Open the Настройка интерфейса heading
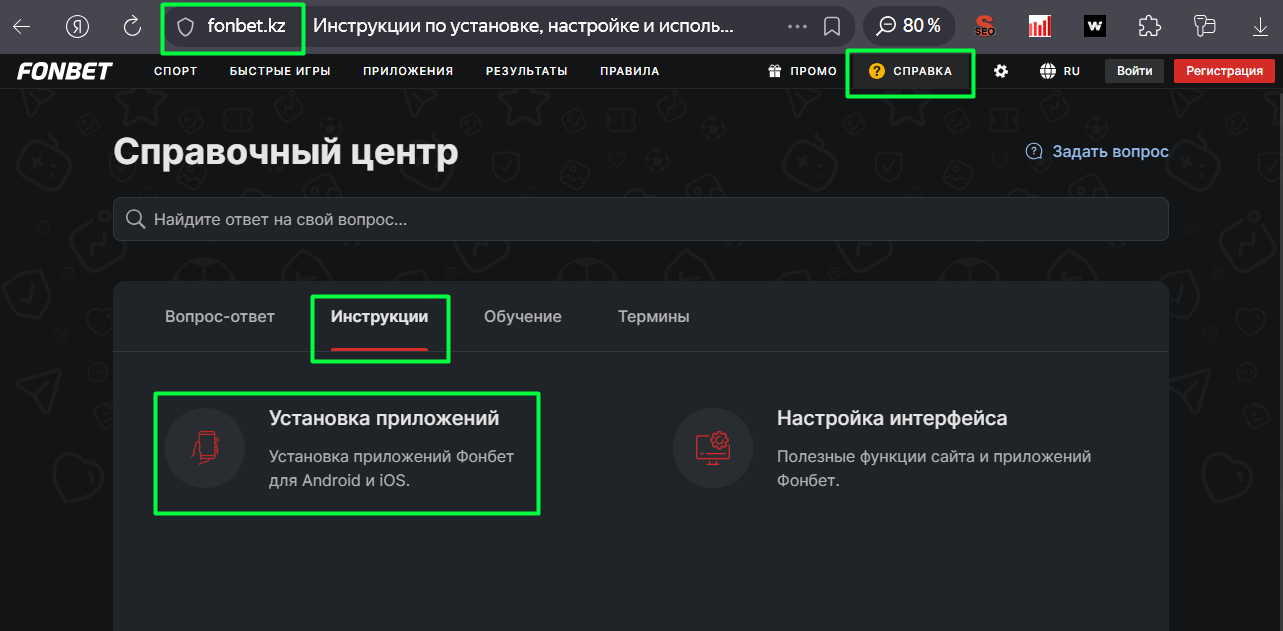This screenshot has height=631, width=1283. click(892, 418)
